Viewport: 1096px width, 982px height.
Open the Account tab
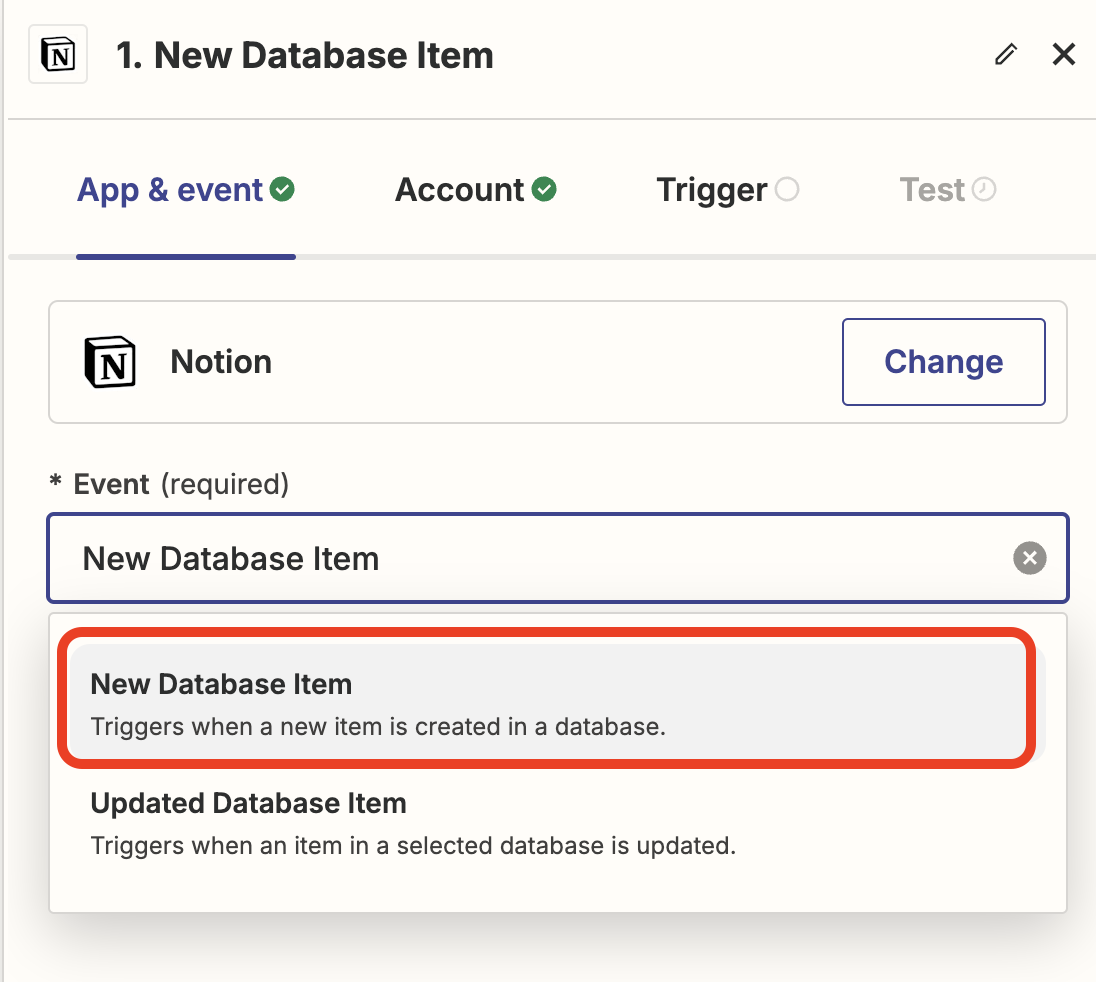(460, 190)
